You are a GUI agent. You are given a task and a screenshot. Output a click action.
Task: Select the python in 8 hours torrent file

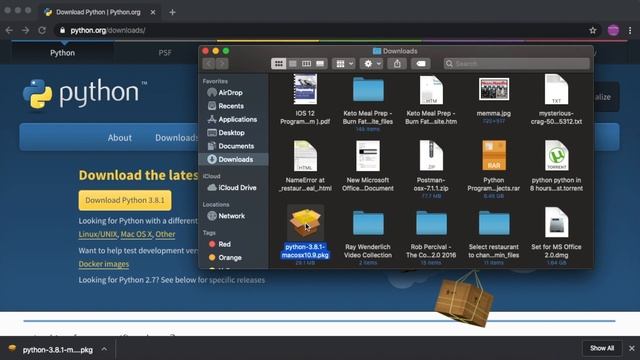556,156
